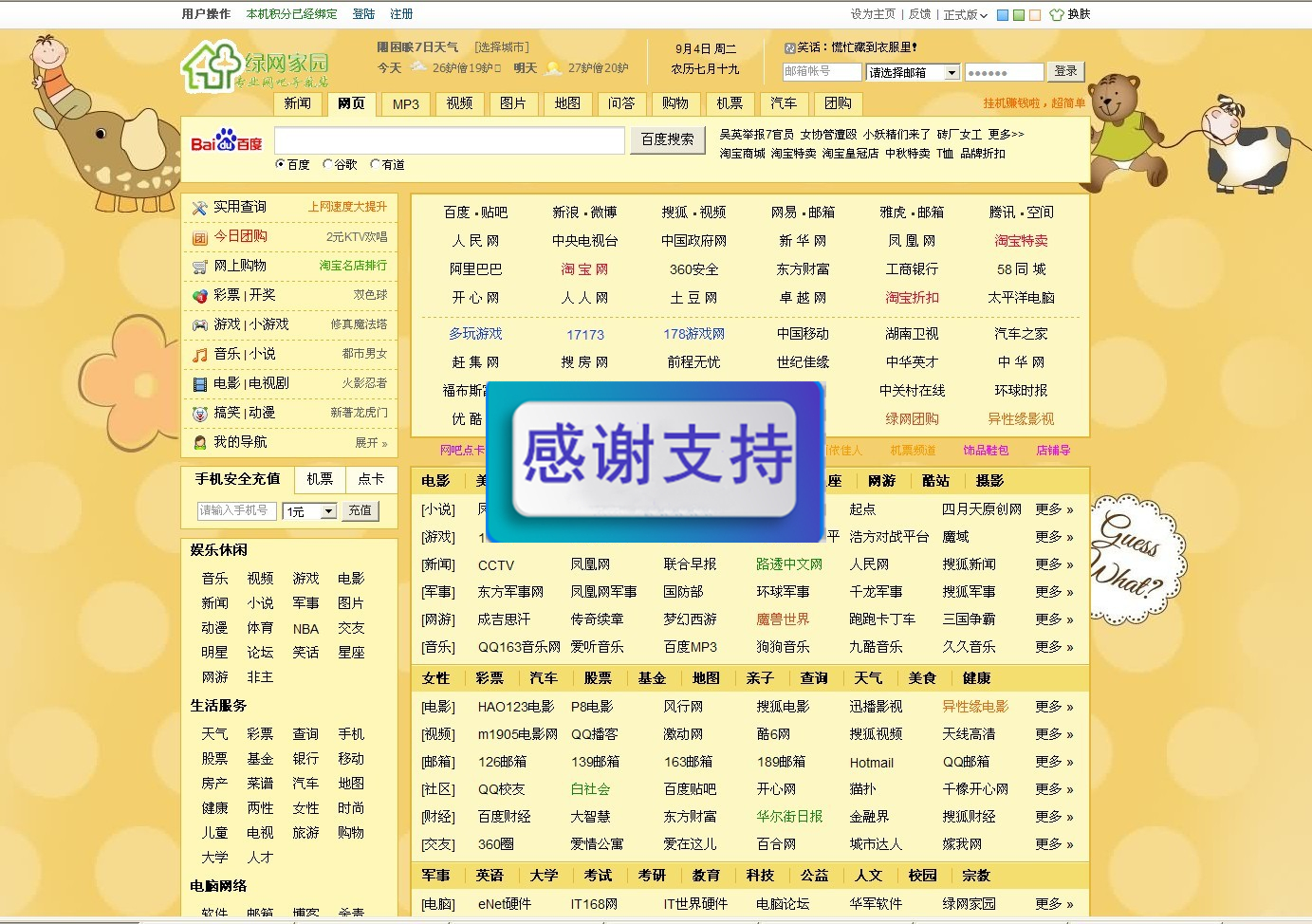The image size is (1312, 924).
Task: Open the 汽车之家 link
Action: (x=1021, y=334)
